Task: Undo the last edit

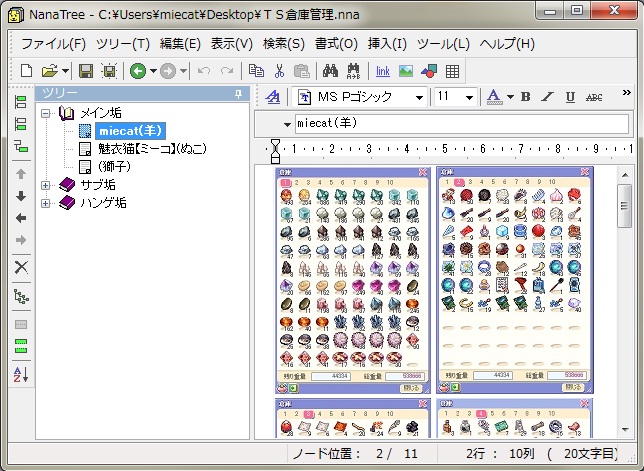Action: [204, 71]
